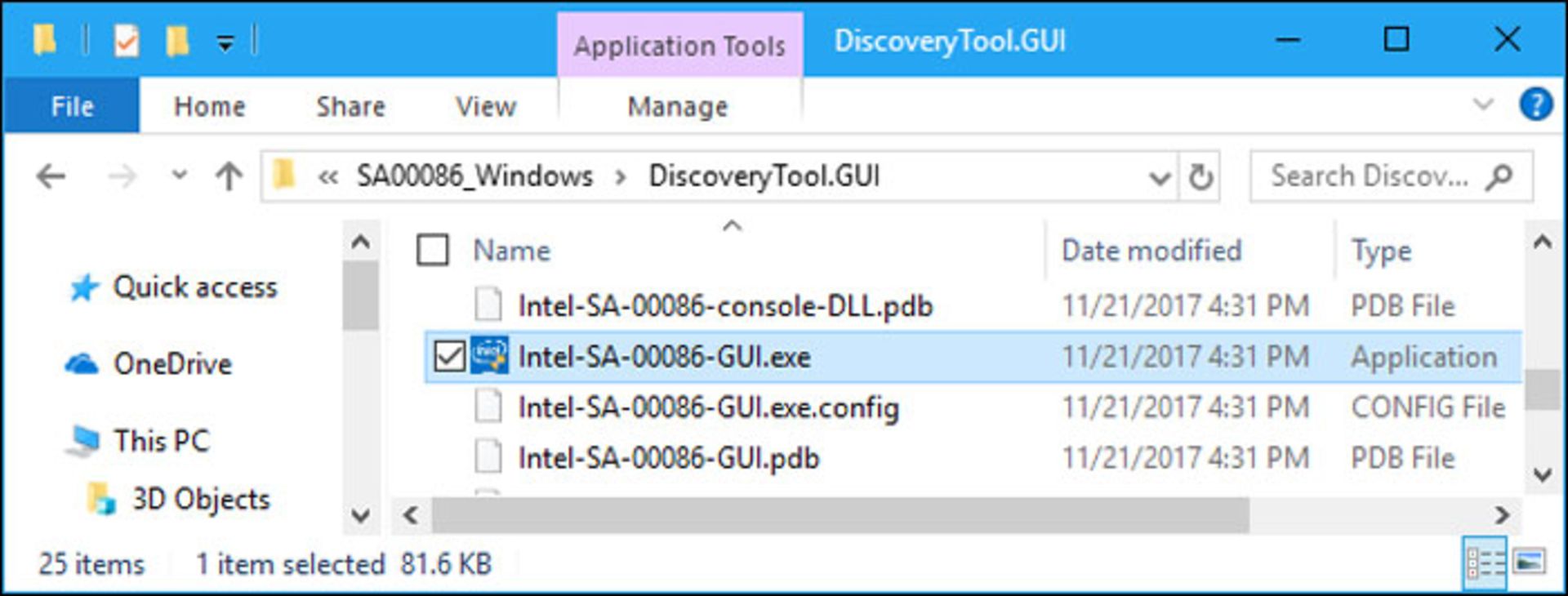Switch to the View ribbon tab

click(x=485, y=106)
